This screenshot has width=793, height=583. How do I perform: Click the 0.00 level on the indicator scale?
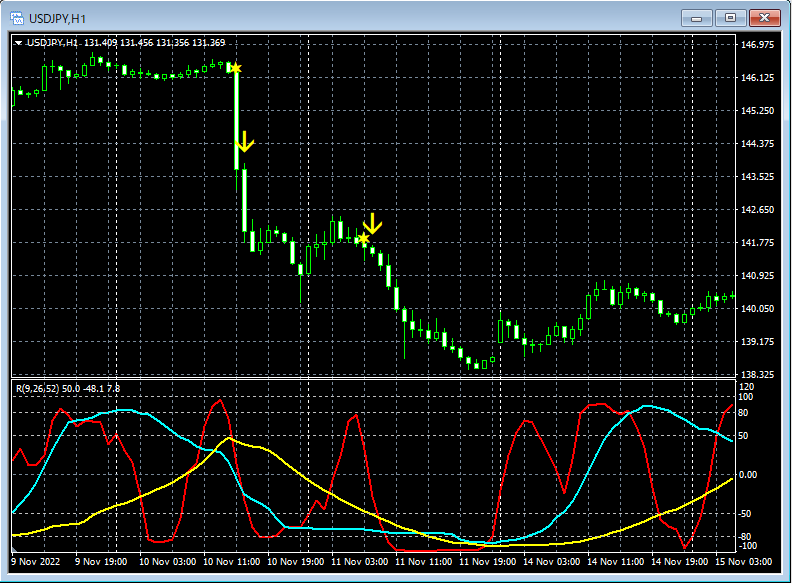pyautogui.click(x=750, y=474)
